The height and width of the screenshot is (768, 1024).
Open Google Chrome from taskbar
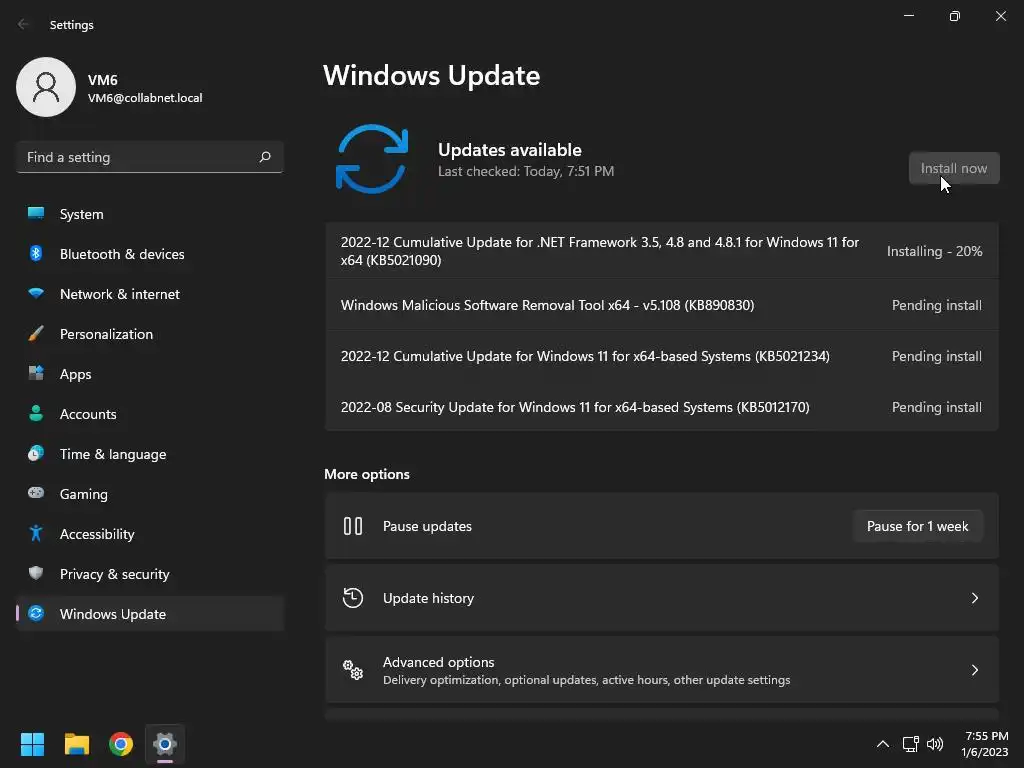(x=121, y=744)
